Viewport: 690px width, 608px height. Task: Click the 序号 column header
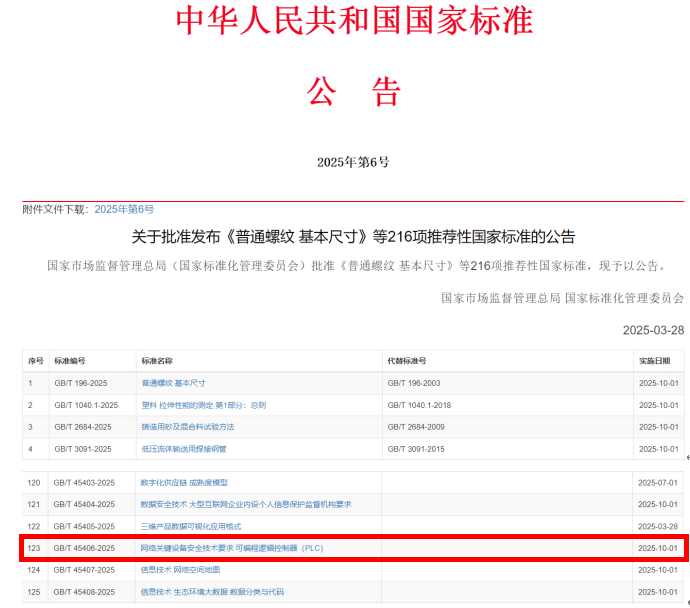pyautogui.click(x=36, y=361)
